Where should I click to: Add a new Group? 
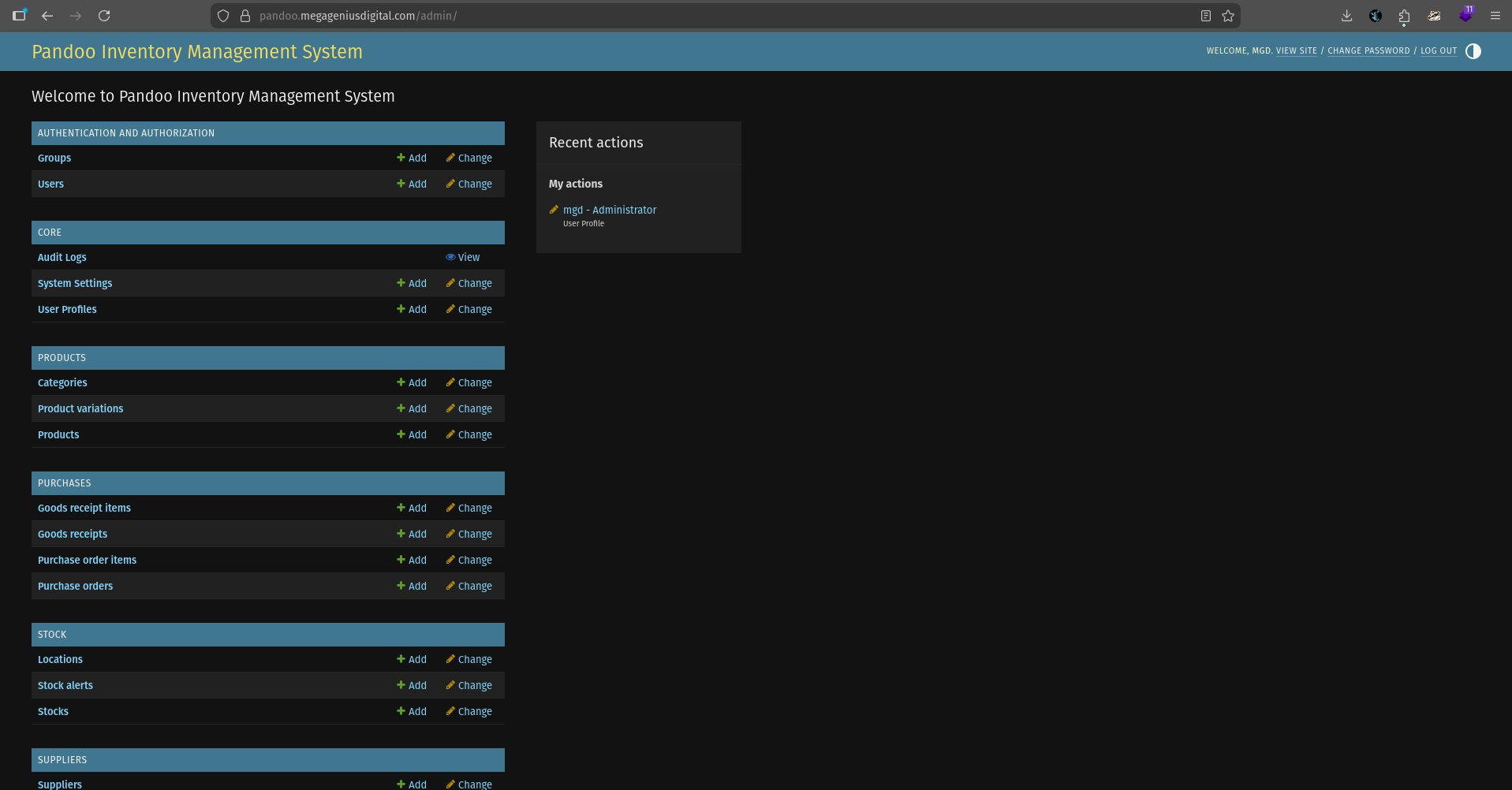pos(412,158)
